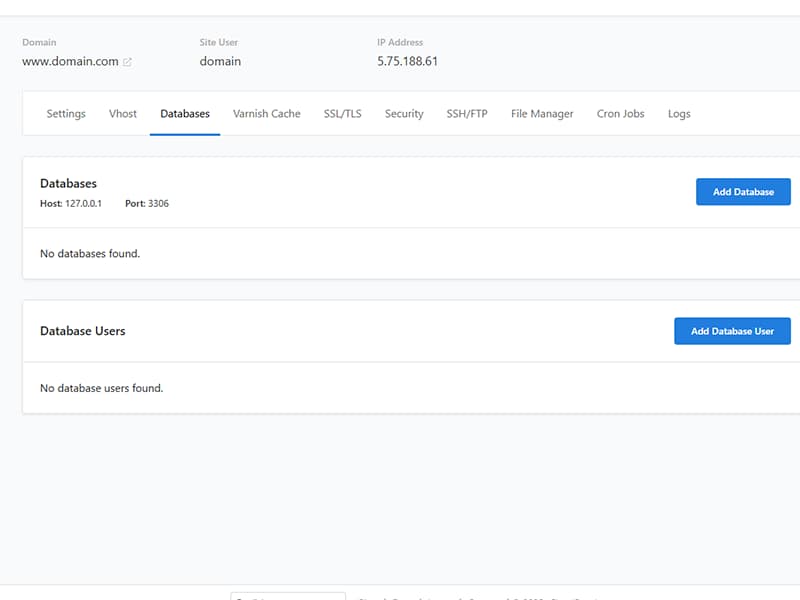Image resolution: width=800 pixels, height=600 pixels.
Task: Open the external link icon beside www.domain.com
Action: click(x=127, y=62)
